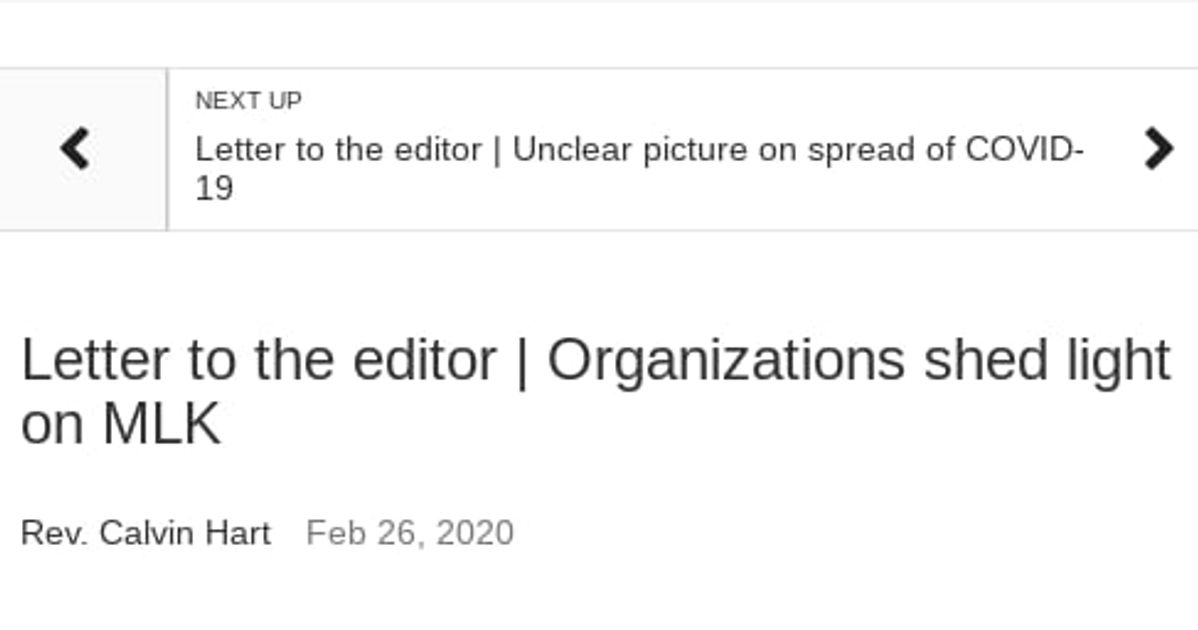Click 'Letter to the editor' in NEXT UP teaser
Image resolution: width=1198 pixels, height=630 pixels.
(x=338, y=149)
